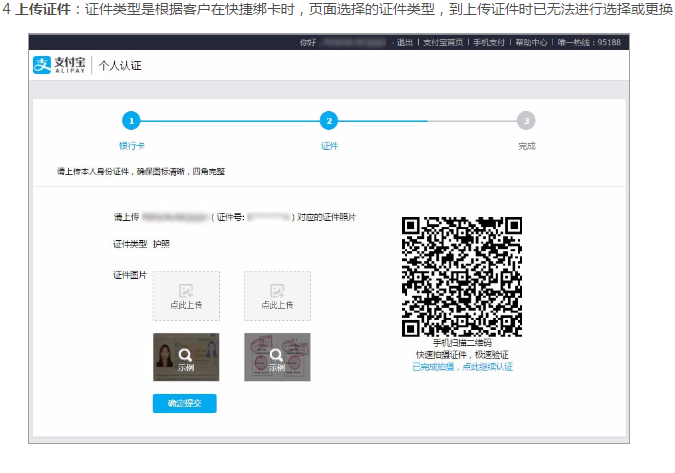The image size is (675, 473).
Task: Click magnifier on the passport photo page example
Action: point(186,354)
